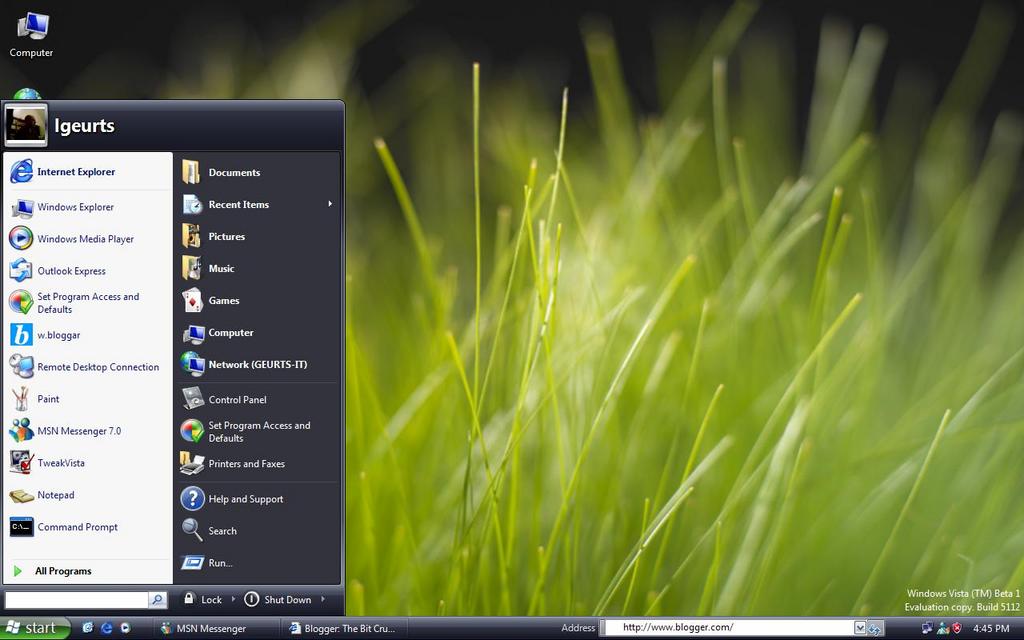Expand Shut Down options arrow
1024x640 pixels.
click(x=323, y=599)
